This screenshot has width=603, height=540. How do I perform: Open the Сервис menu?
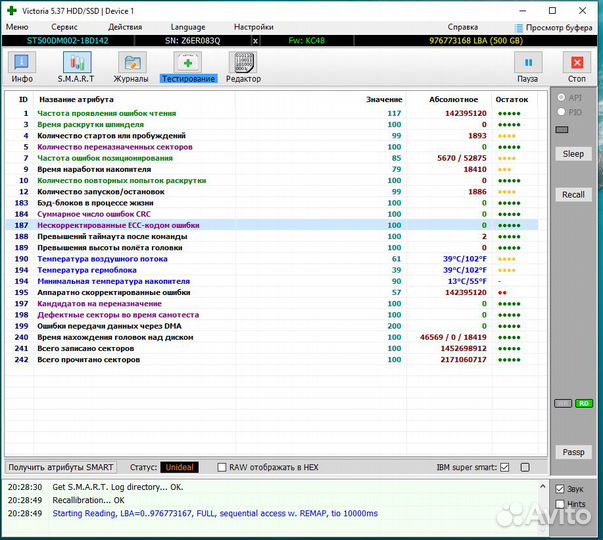pos(65,27)
